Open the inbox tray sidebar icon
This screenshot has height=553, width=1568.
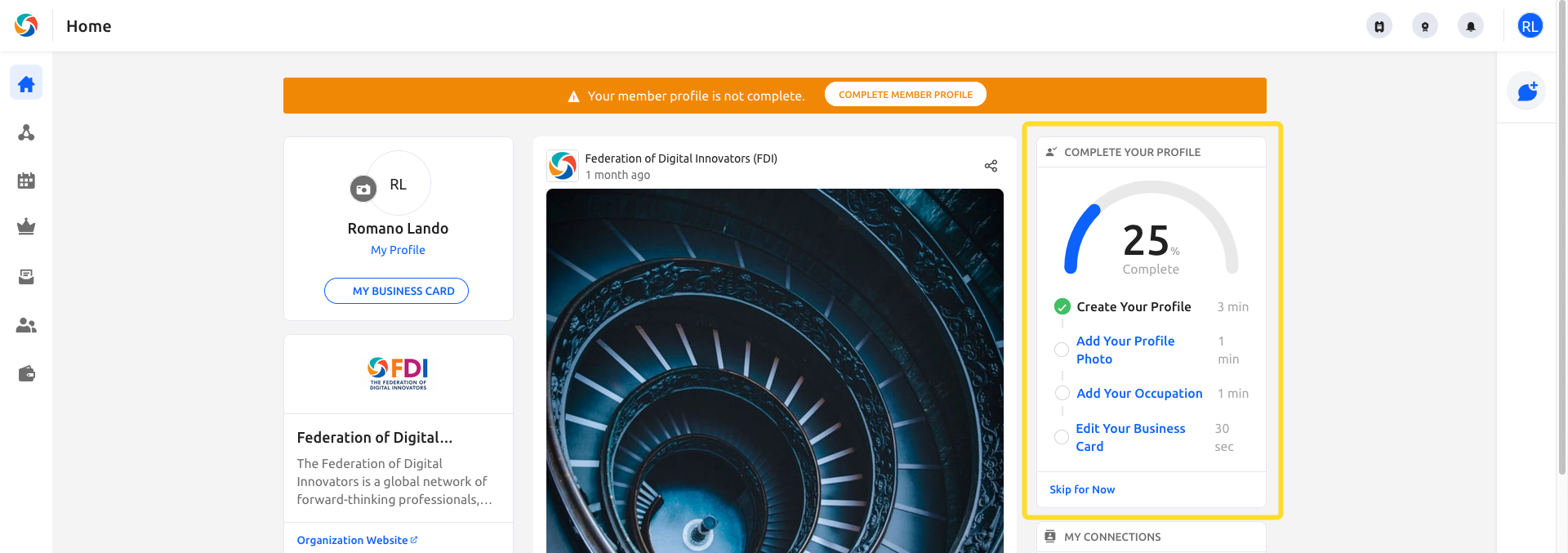pos(26,277)
